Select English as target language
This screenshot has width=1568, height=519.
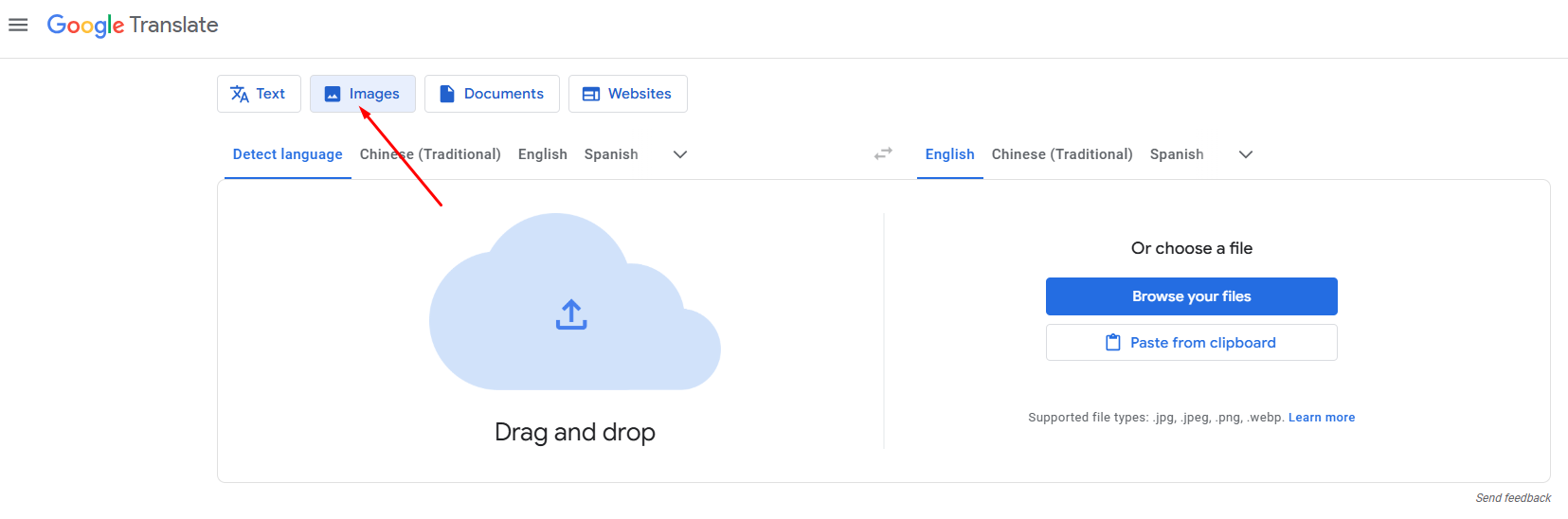[949, 154]
